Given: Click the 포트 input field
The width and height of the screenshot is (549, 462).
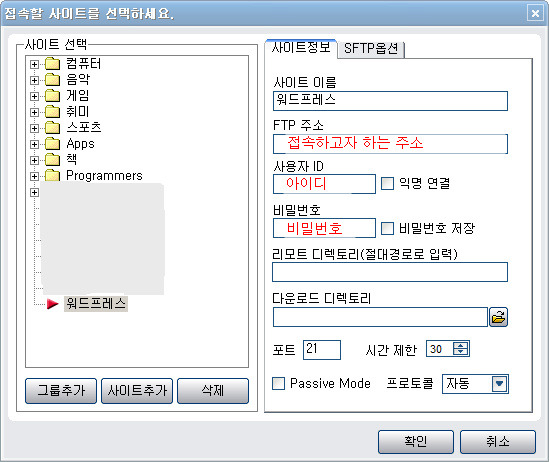Looking at the screenshot, I should point(322,350).
